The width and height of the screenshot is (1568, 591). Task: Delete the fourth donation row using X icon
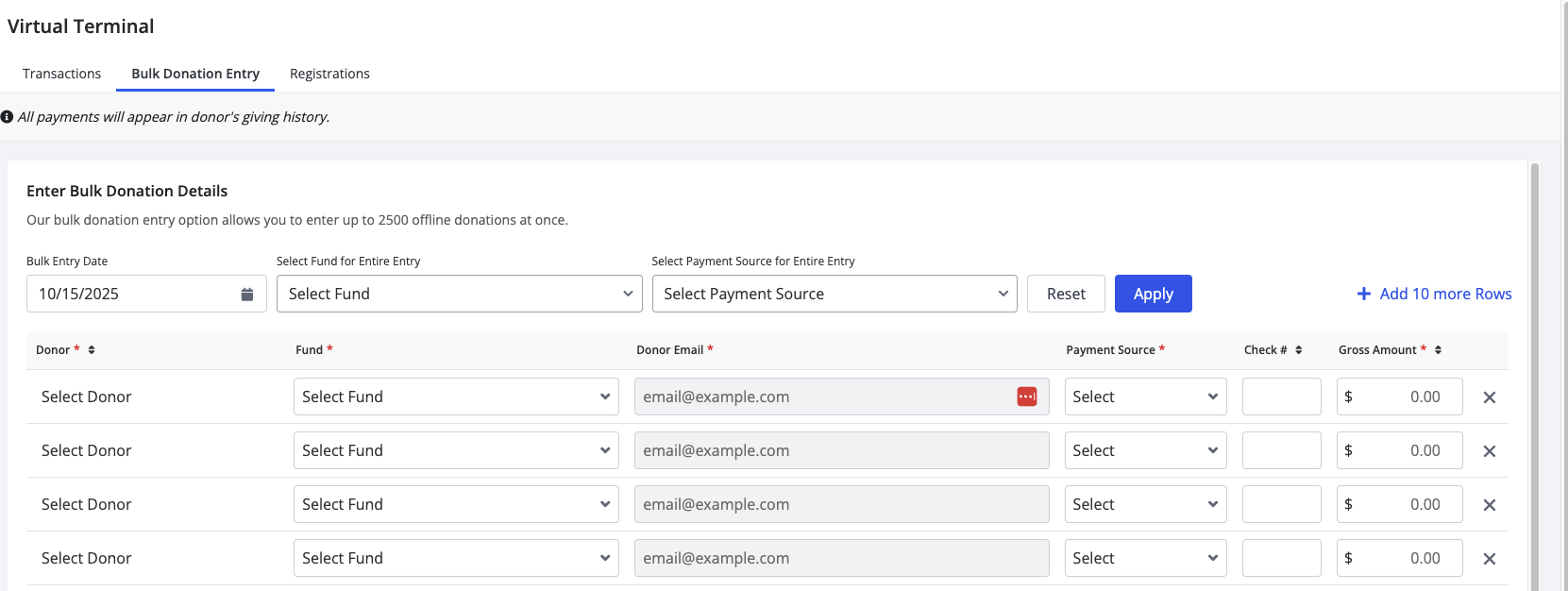coord(1489,559)
